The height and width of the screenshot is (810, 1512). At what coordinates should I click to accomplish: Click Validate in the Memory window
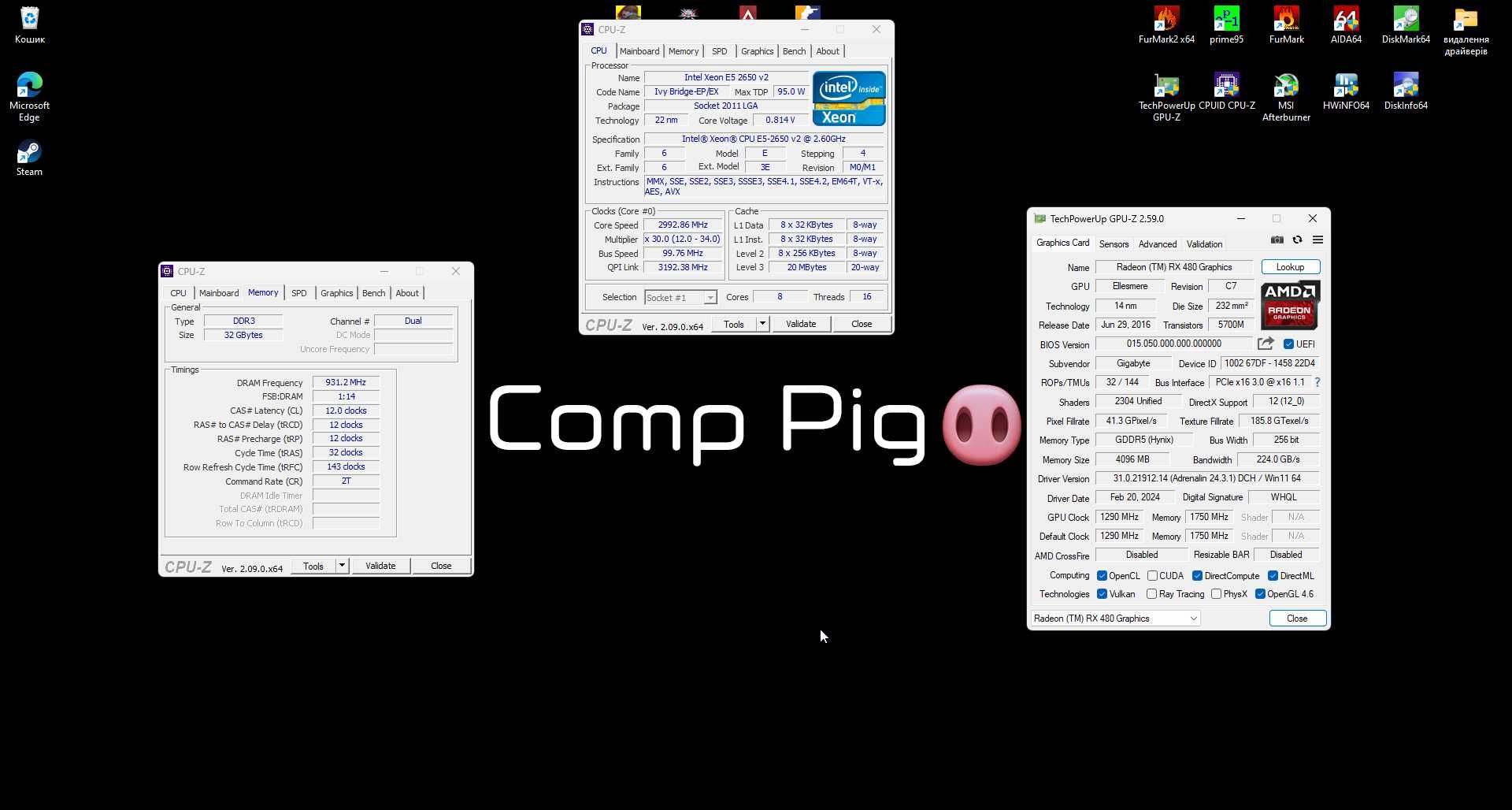(x=380, y=566)
